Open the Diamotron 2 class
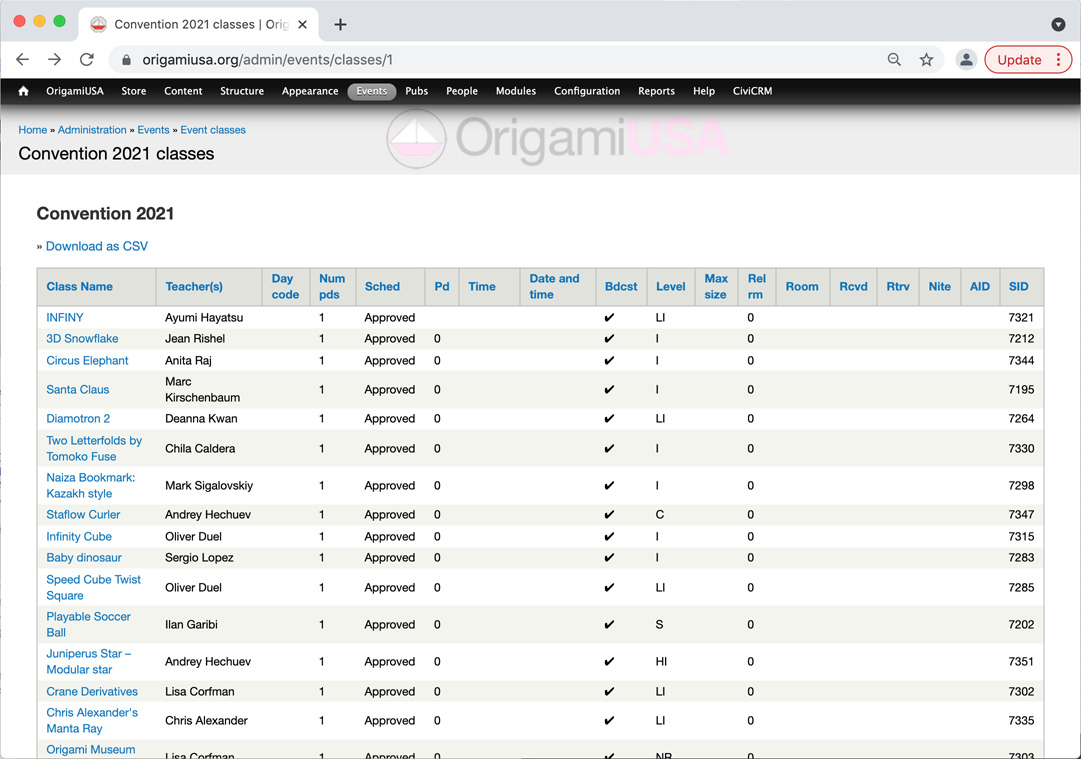Screen dimensions: 1081x759 coord(78,418)
